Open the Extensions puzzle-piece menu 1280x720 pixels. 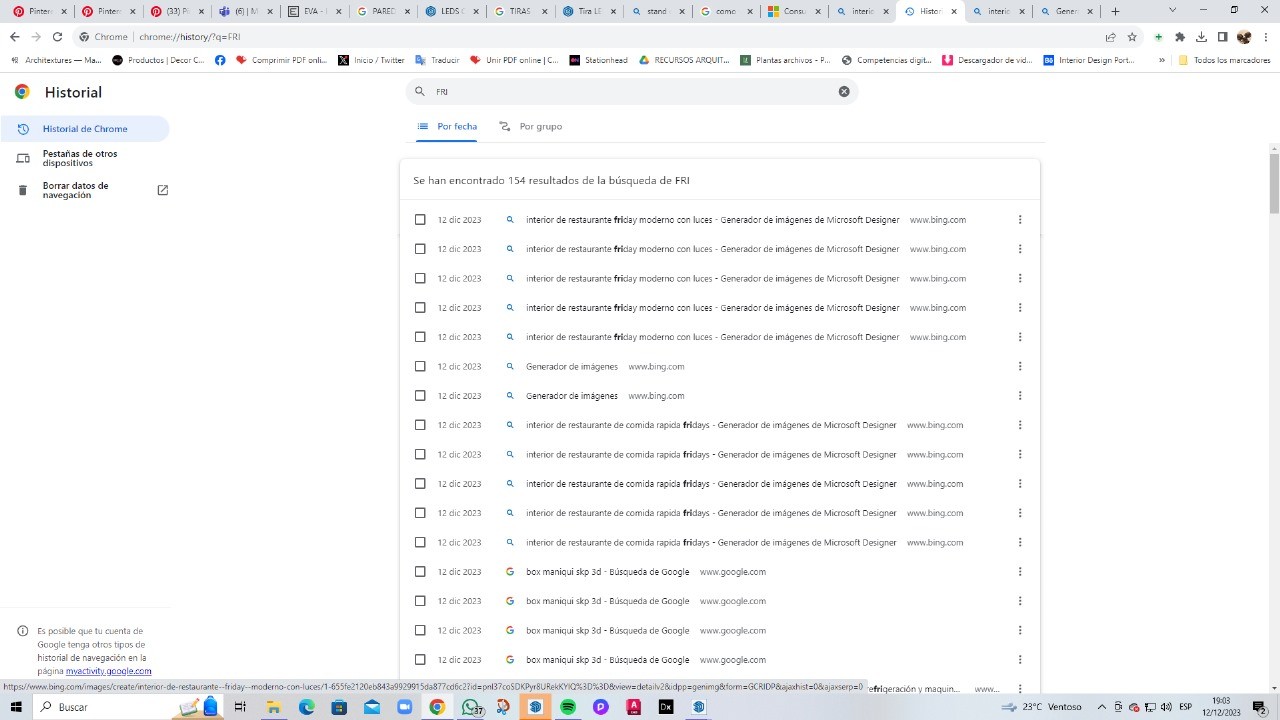pyautogui.click(x=1180, y=37)
